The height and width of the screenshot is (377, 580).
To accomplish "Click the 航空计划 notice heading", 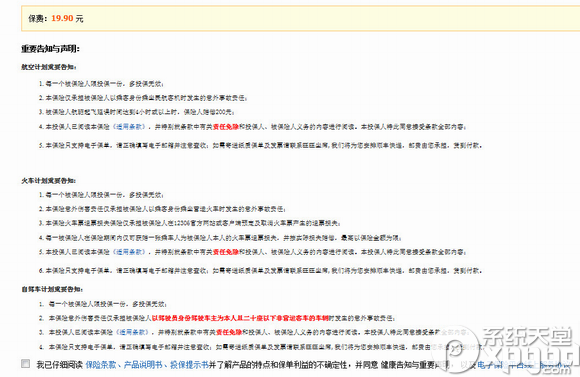I will [x=48, y=67].
